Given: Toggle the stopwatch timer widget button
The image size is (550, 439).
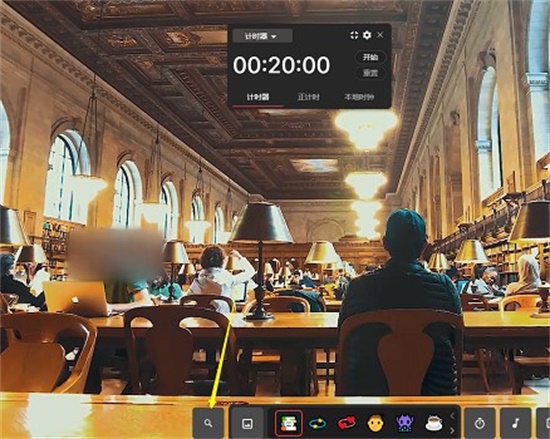Looking at the screenshot, I should point(480,423).
